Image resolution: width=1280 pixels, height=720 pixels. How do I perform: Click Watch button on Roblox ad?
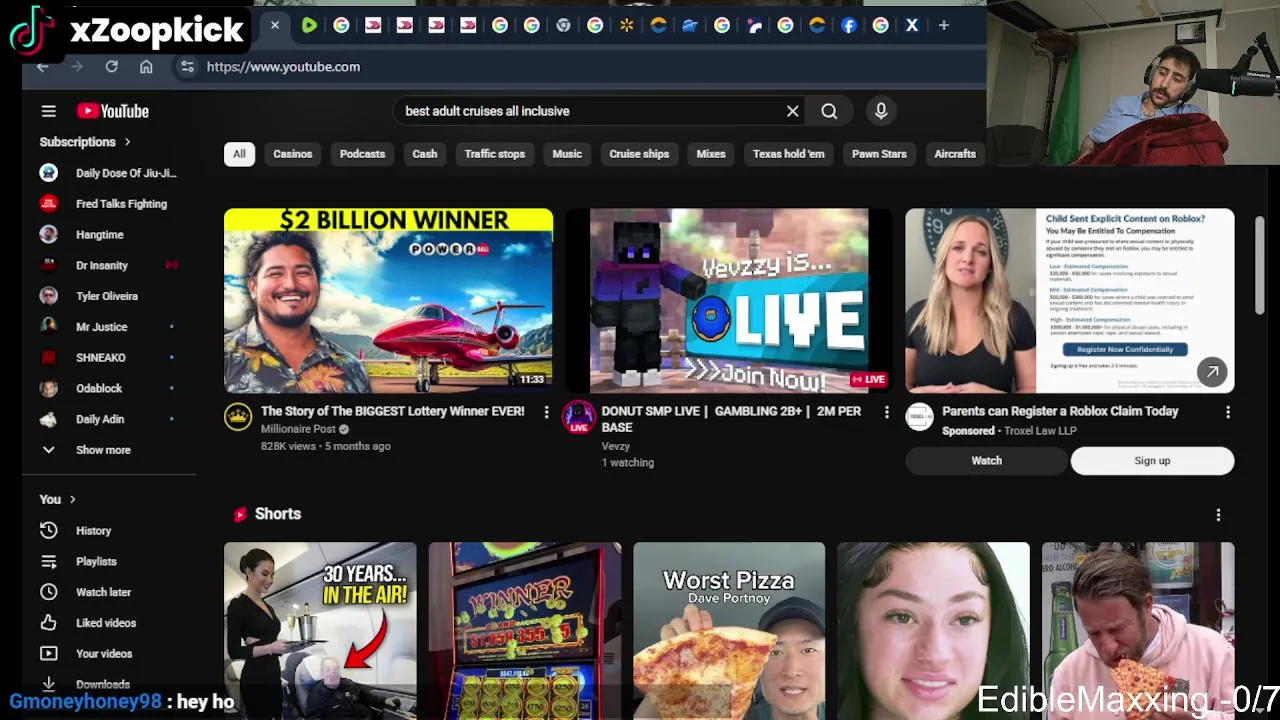[x=987, y=461]
